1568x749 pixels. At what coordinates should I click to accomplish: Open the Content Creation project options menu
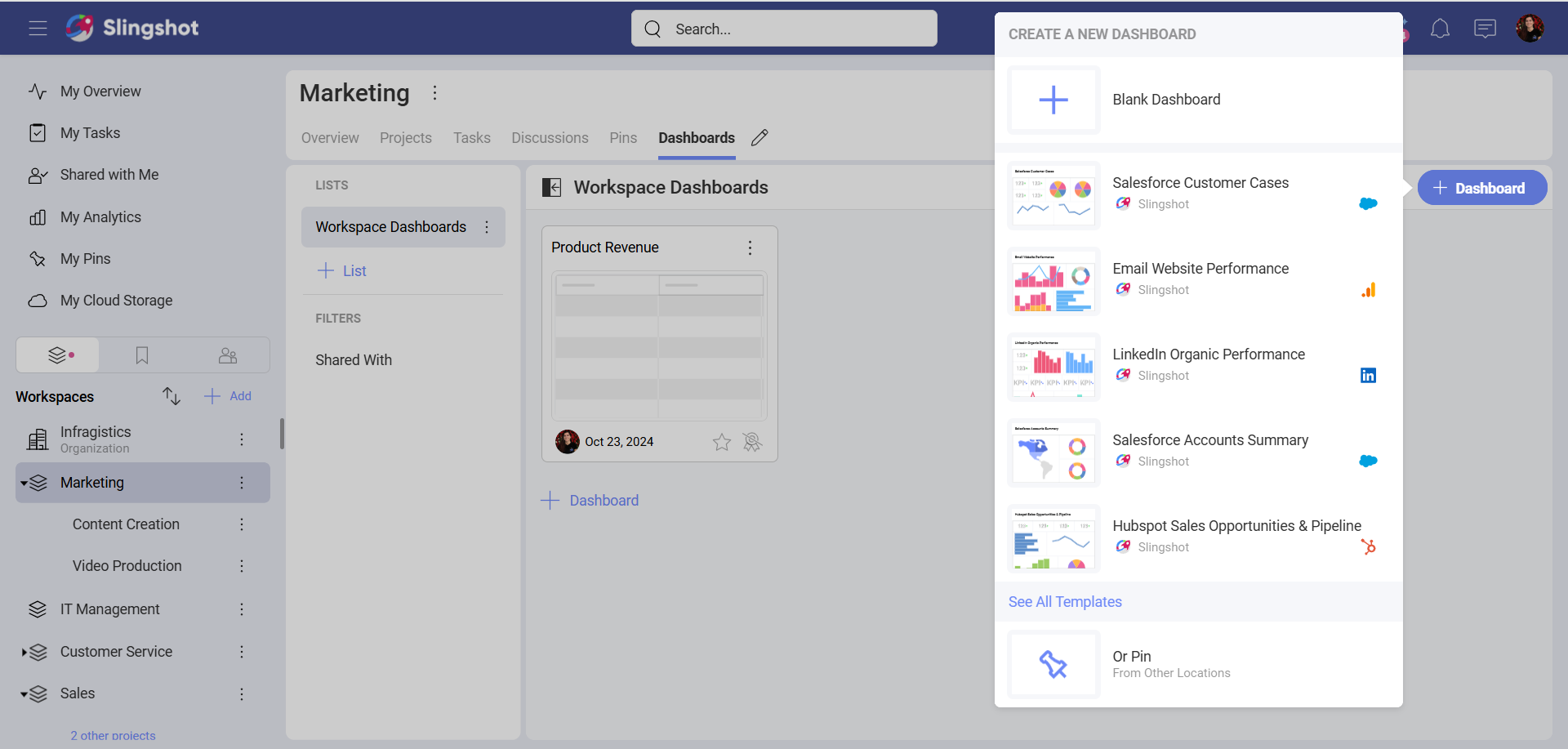[x=242, y=524]
